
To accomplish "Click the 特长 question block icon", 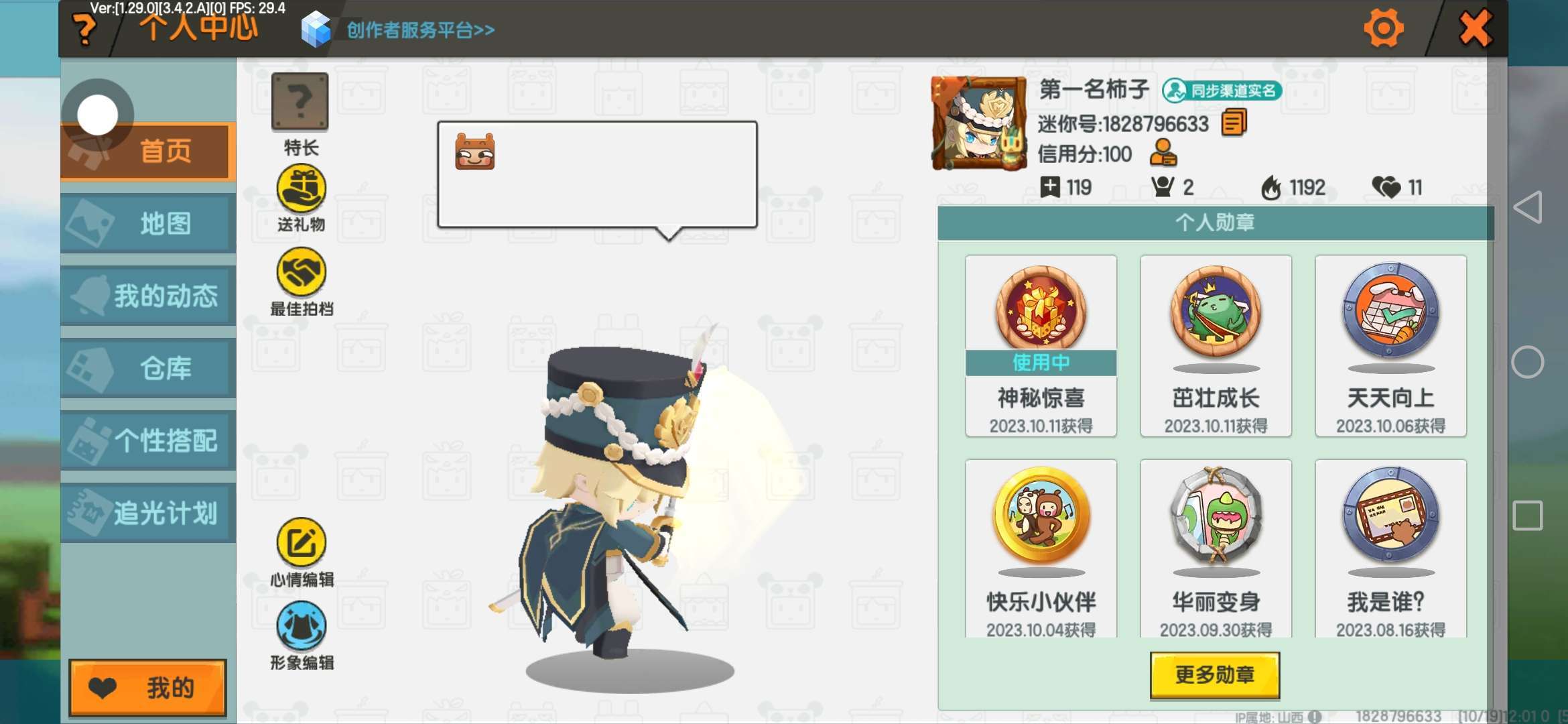I will point(300,101).
